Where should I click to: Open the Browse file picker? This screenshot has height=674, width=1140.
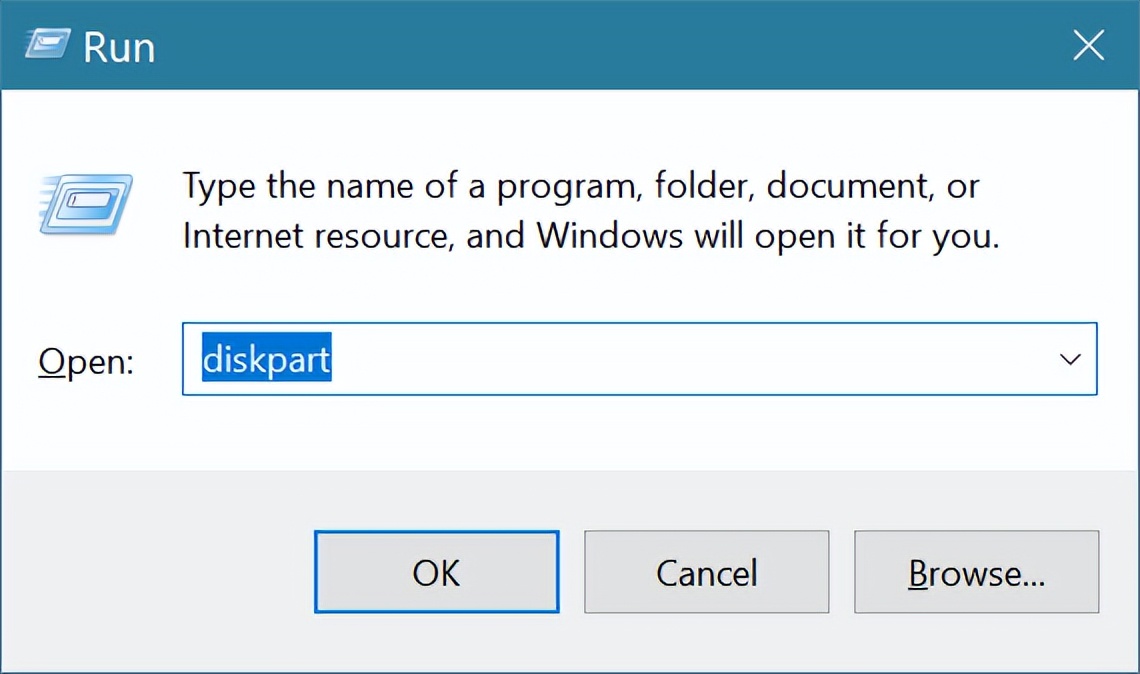tap(976, 571)
